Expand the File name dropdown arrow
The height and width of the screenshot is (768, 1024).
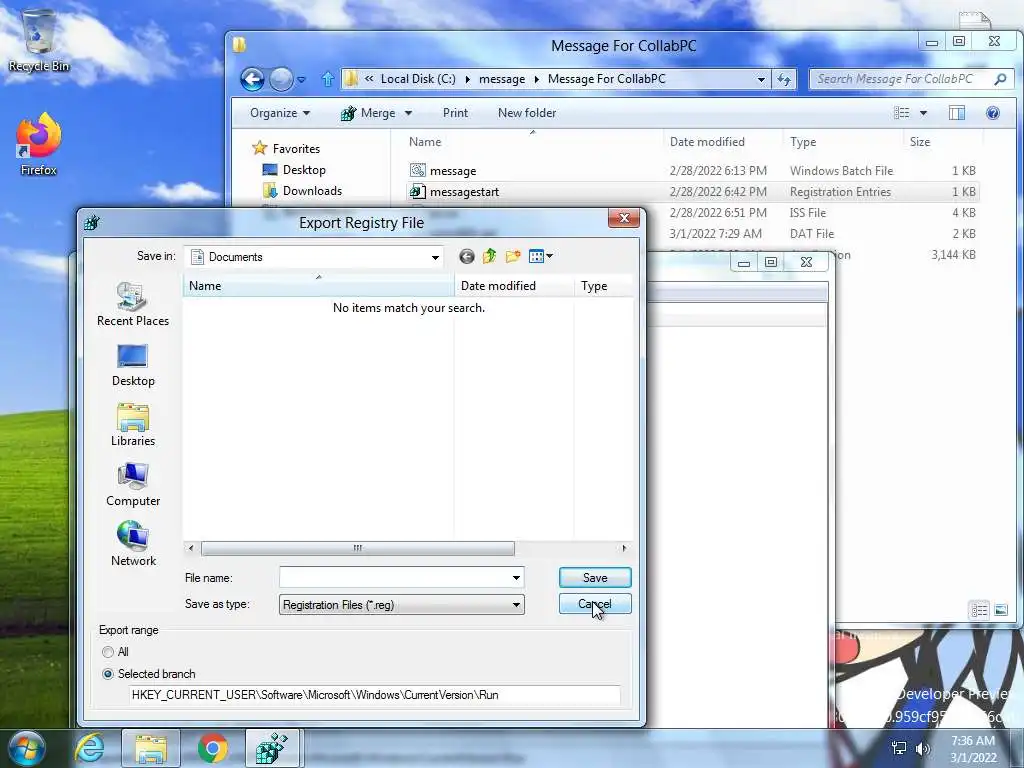point(516,577)
